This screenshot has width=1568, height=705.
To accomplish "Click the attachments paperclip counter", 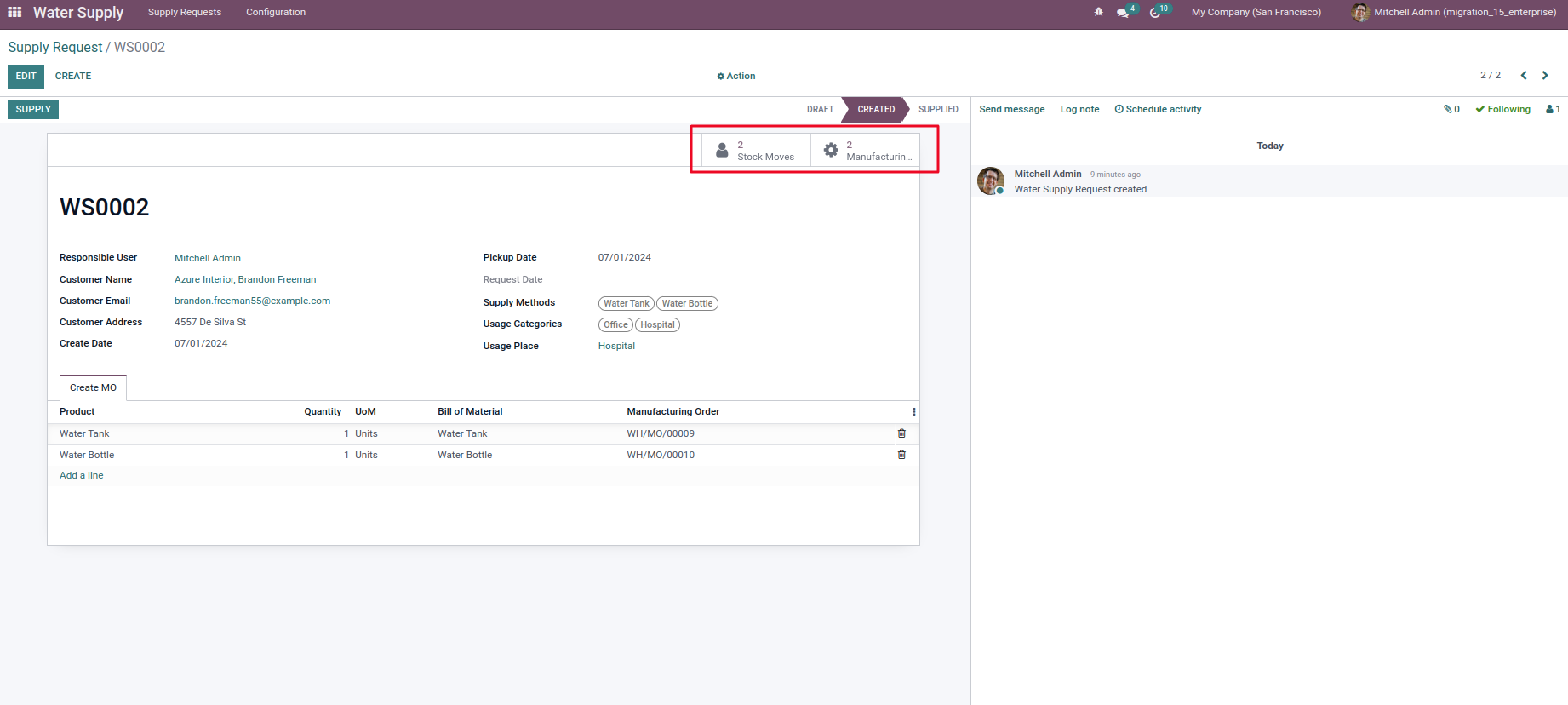I will point(1451,109).
